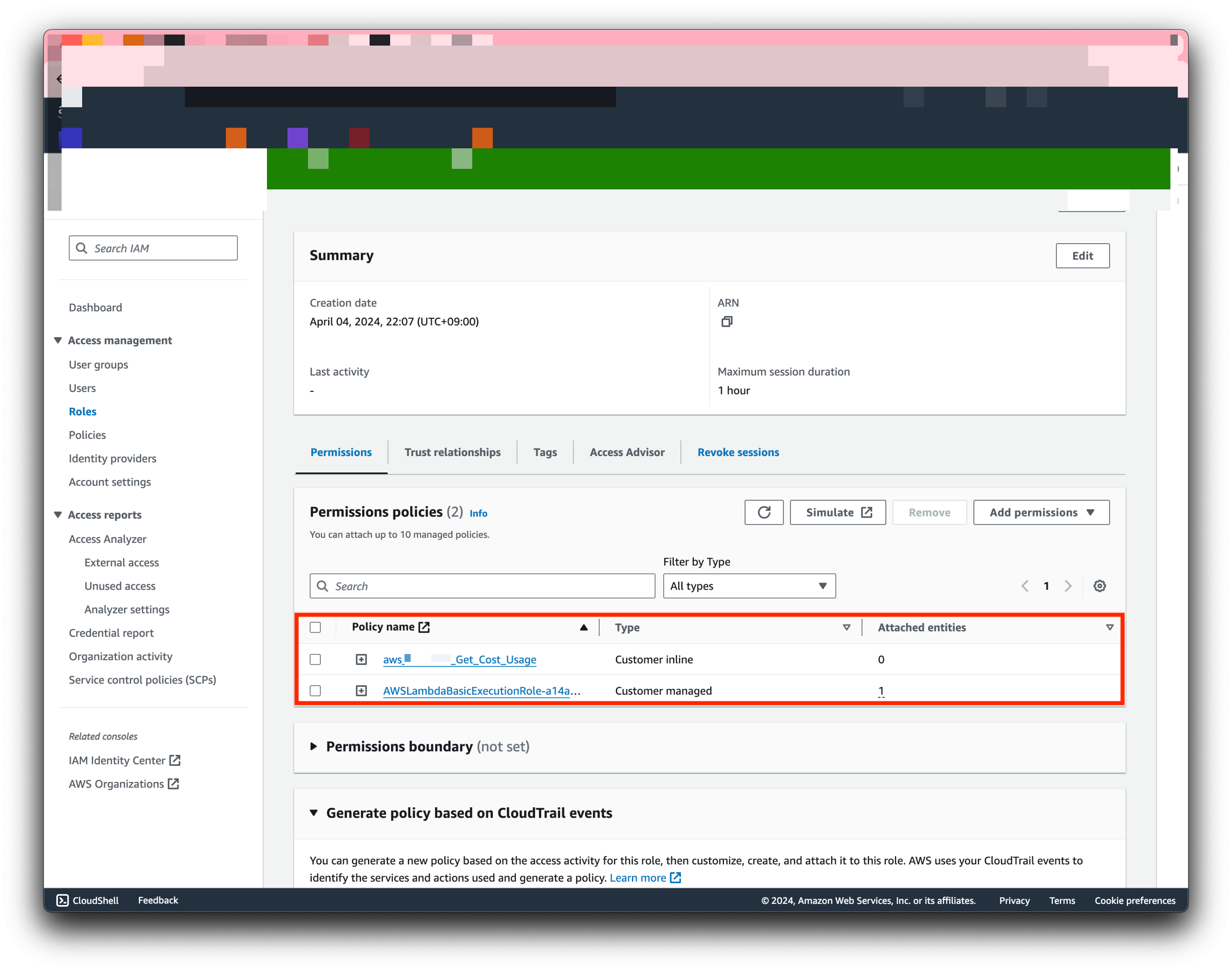The image size is (1232, 970).
Task: Open the Add permissions dropdown
Action: click(1041, 512)
